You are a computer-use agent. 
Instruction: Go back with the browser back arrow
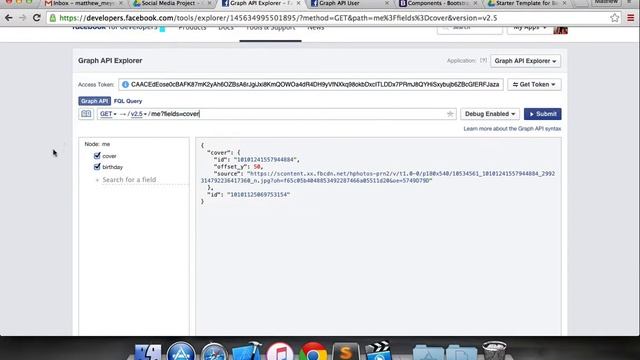pos(9,18)
